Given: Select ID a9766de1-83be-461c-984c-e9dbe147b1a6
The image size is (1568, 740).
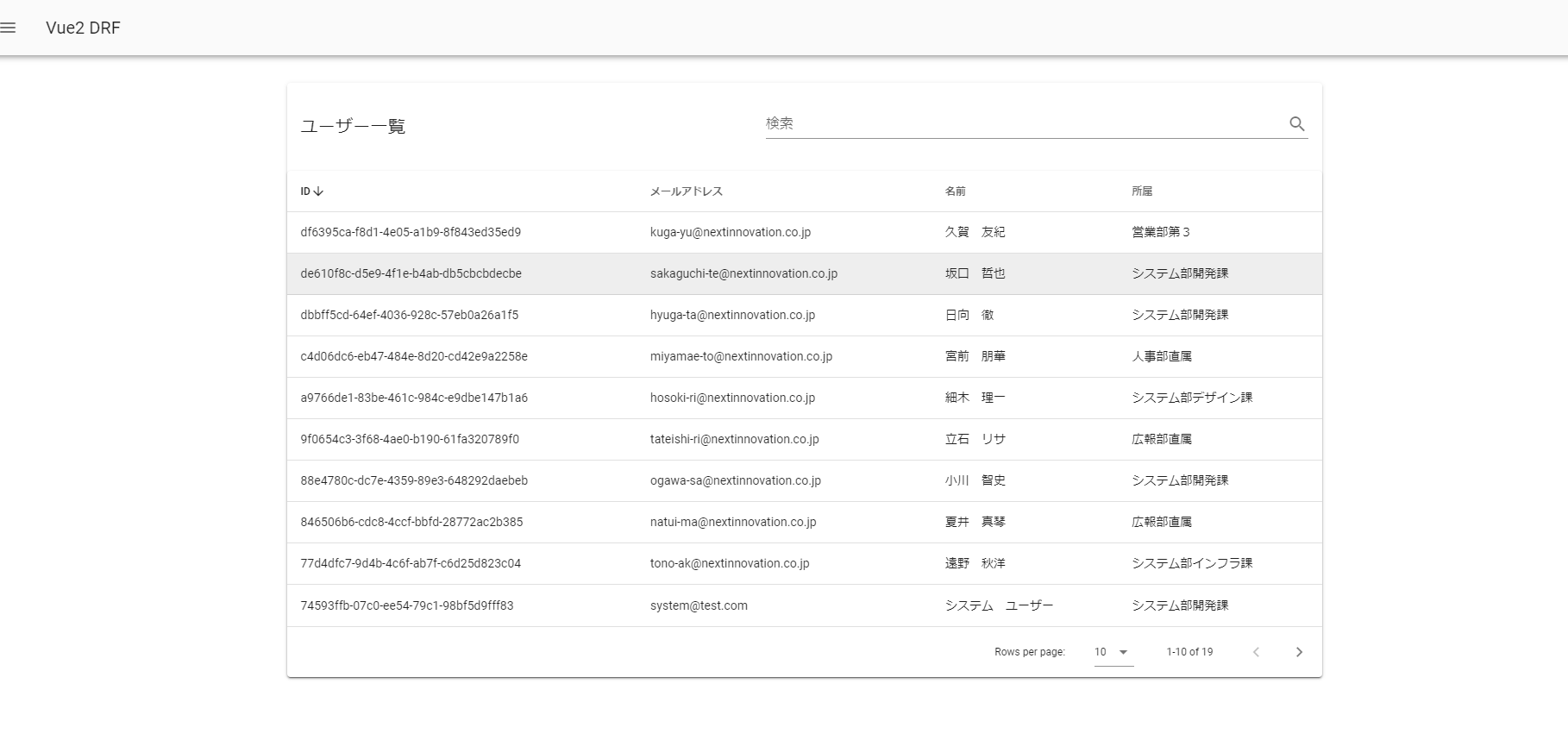Looking at the screenshot, I should [414, 398].
